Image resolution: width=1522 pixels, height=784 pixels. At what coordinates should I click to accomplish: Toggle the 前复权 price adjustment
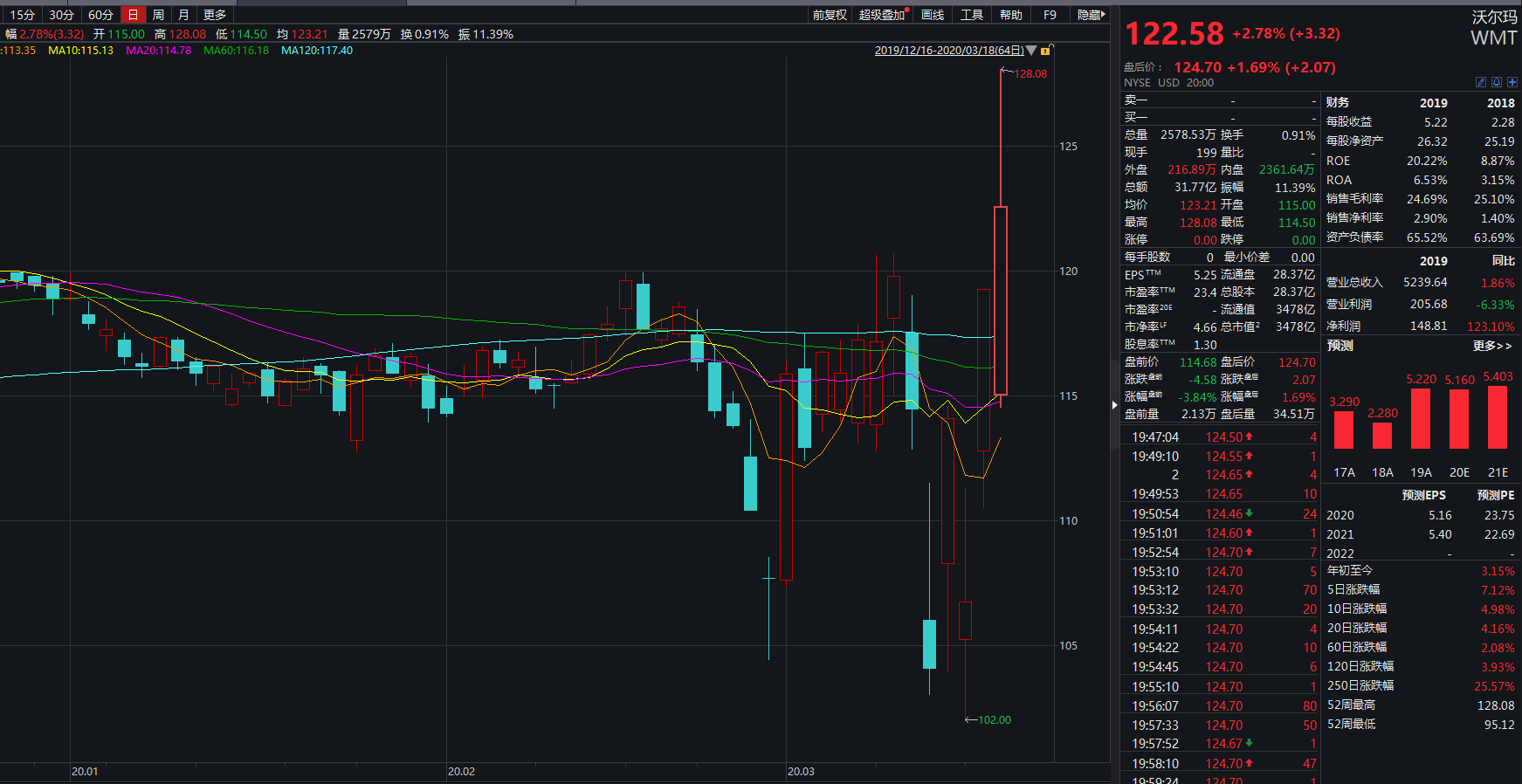(x=830, y=15)
